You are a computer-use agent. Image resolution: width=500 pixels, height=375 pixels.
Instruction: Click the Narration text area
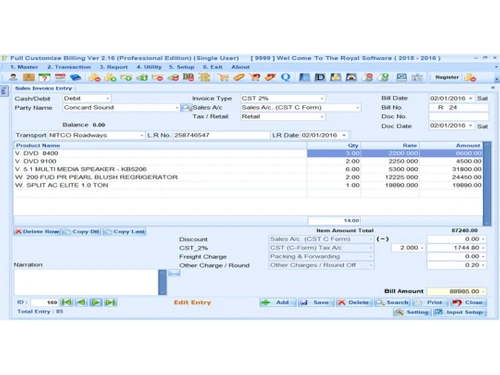tap(86, 282)
